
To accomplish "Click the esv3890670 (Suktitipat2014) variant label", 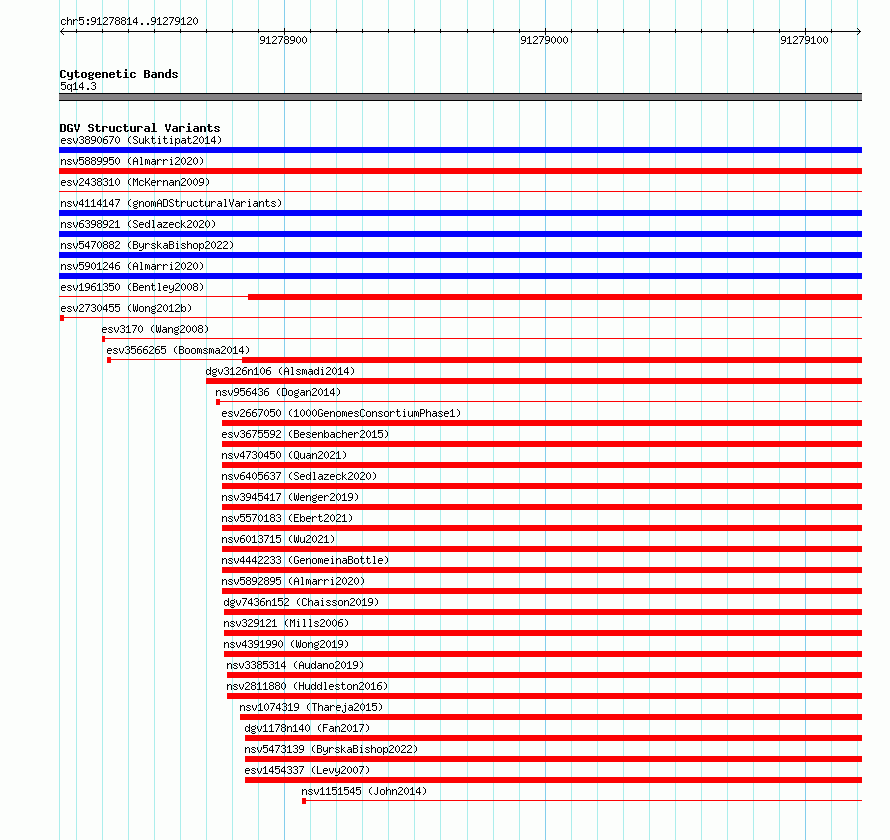I will [x=141, y=140].
